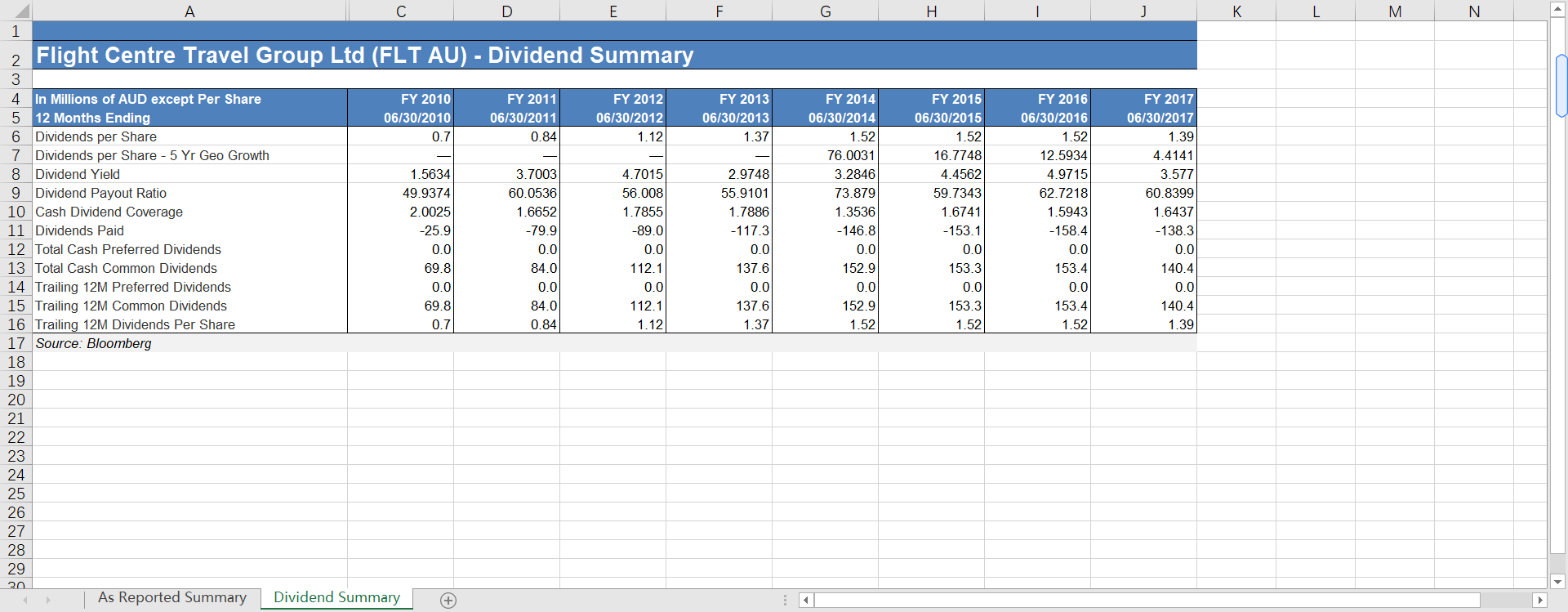Screen dimensions: 1568x612
Task: Click the 'FY 2010' column heading cell
Action: pyautogui.click(x=401, y=99)
